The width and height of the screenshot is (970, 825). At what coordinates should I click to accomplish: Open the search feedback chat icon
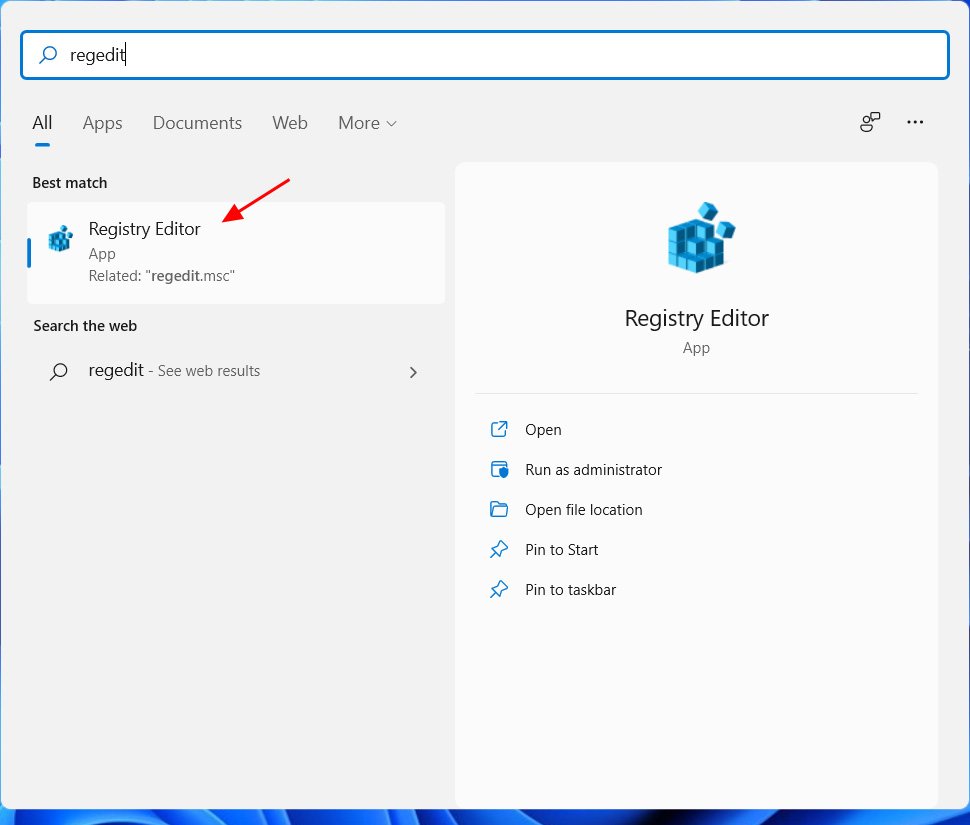click(870, 122)
